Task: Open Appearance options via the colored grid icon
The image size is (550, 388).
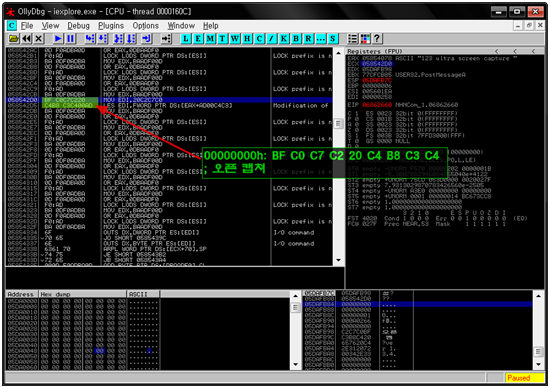Action: (365, 39)
